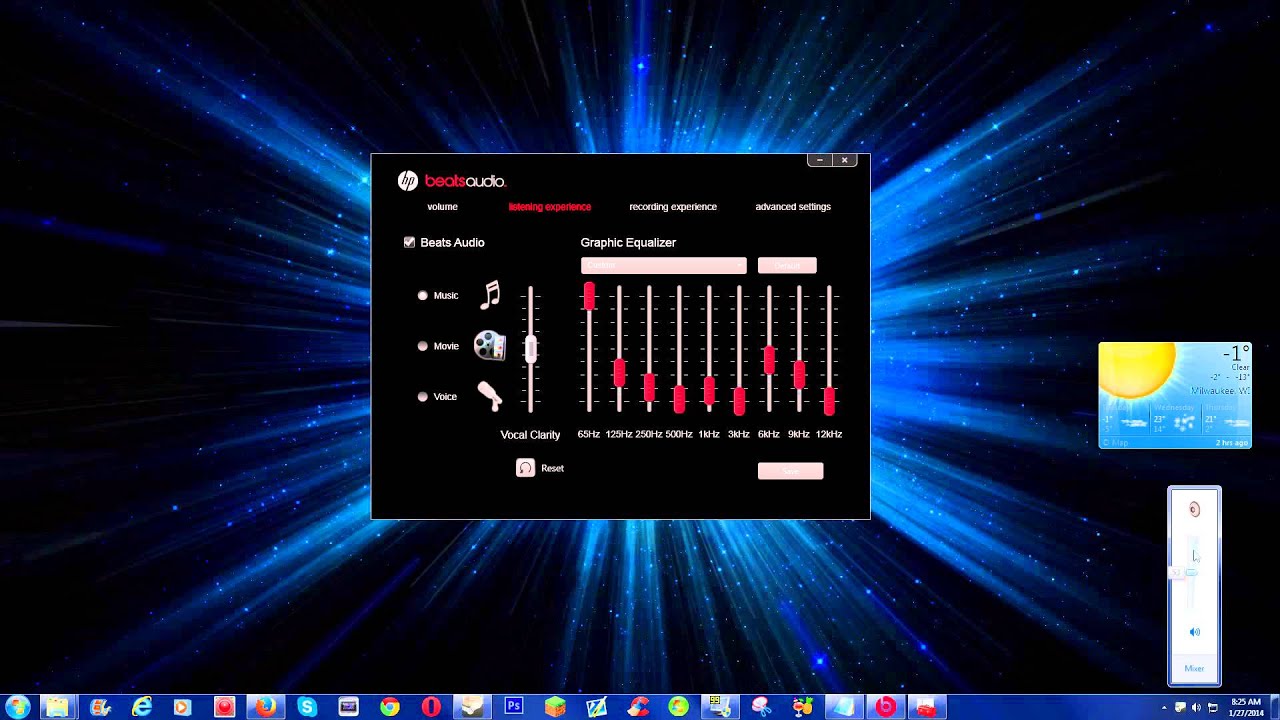Select the Music radio button
This screenshot has width=1280, height=720.
pyautogui.click(x=422, y=295)
